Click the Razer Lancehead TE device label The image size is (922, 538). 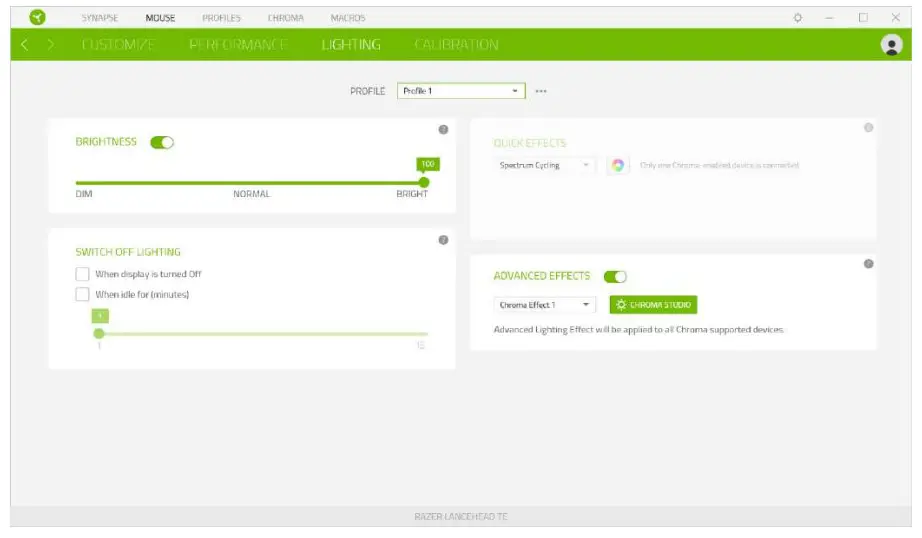(x=461, y=516)
